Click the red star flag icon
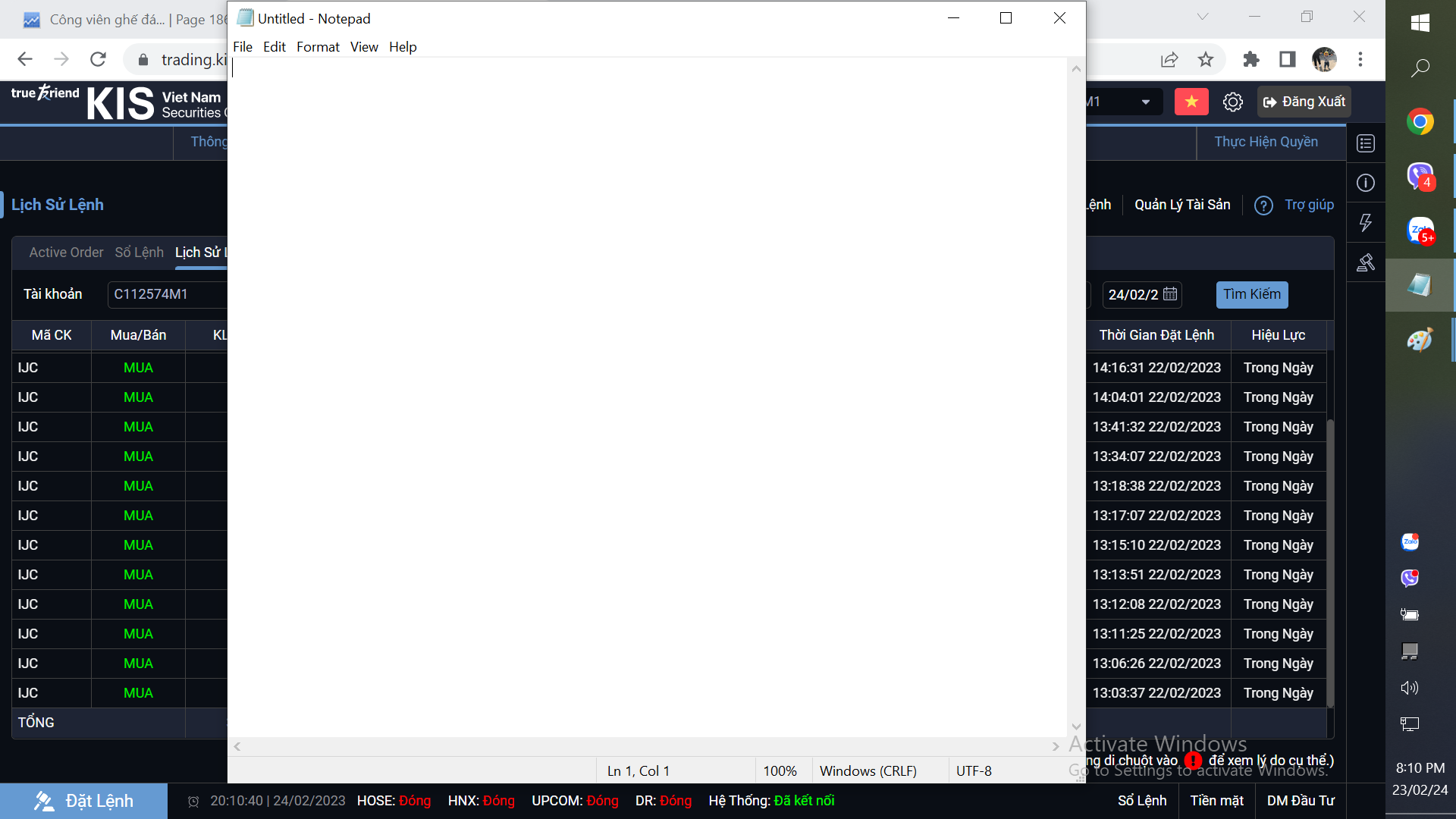 (1191, 102)
